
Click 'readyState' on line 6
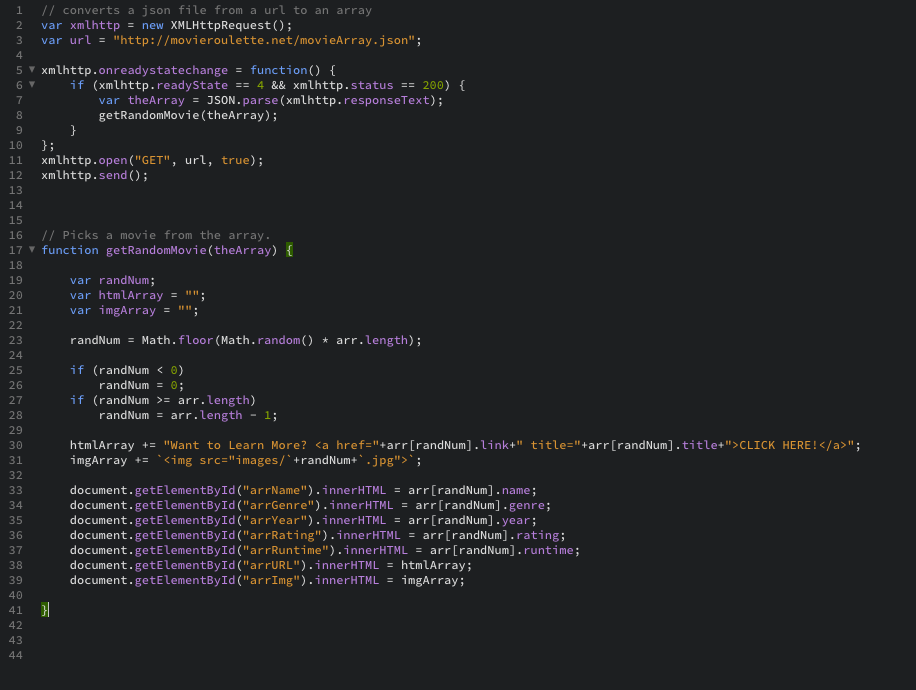pyautogui.click(x=192, y=85)
